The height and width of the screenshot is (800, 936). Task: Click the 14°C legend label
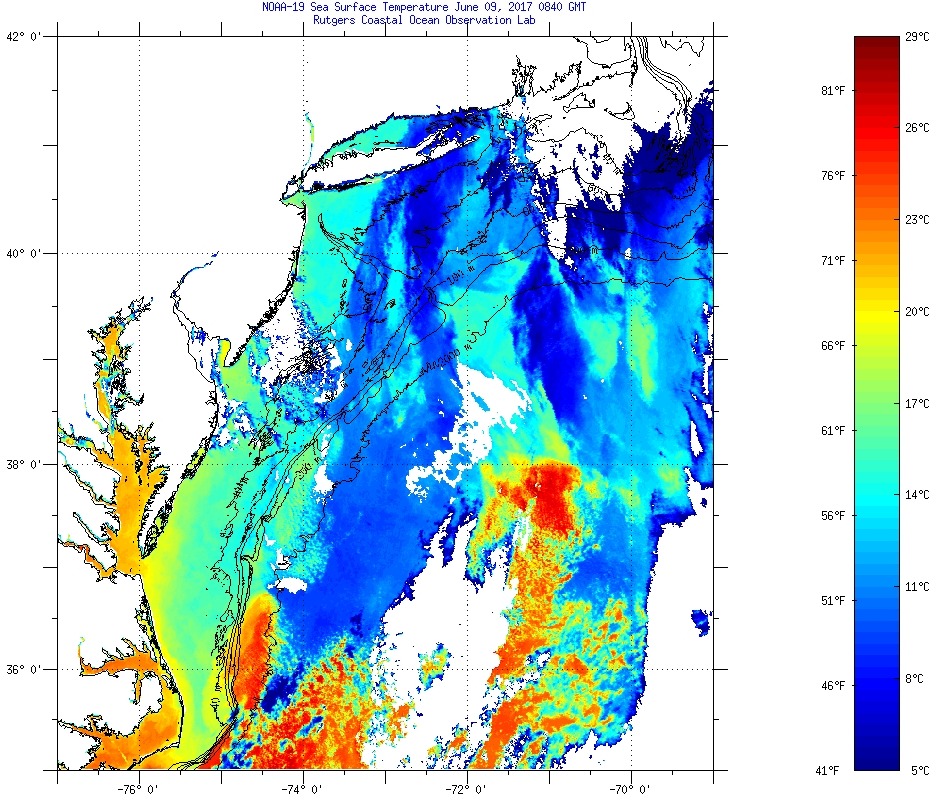[x=917, y=495]
